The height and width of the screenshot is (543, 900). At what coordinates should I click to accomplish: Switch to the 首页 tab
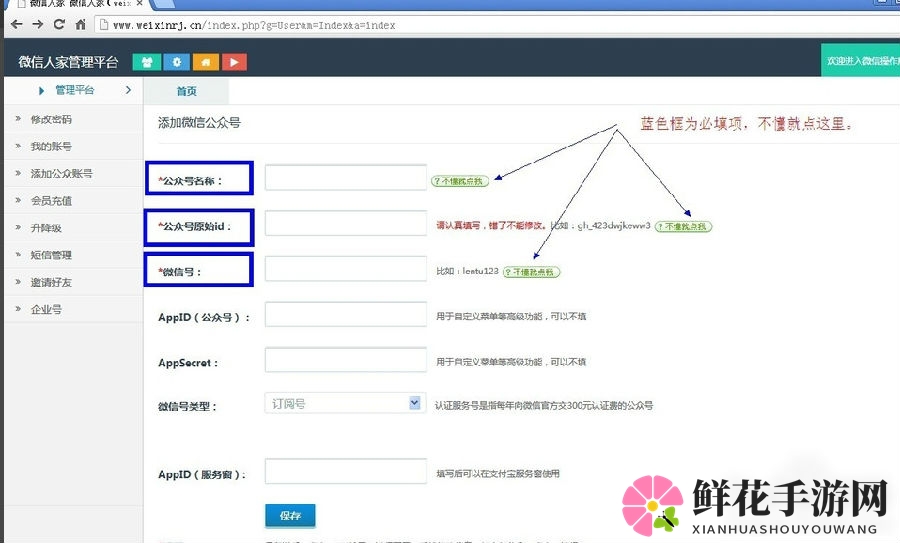coord(186,91)
